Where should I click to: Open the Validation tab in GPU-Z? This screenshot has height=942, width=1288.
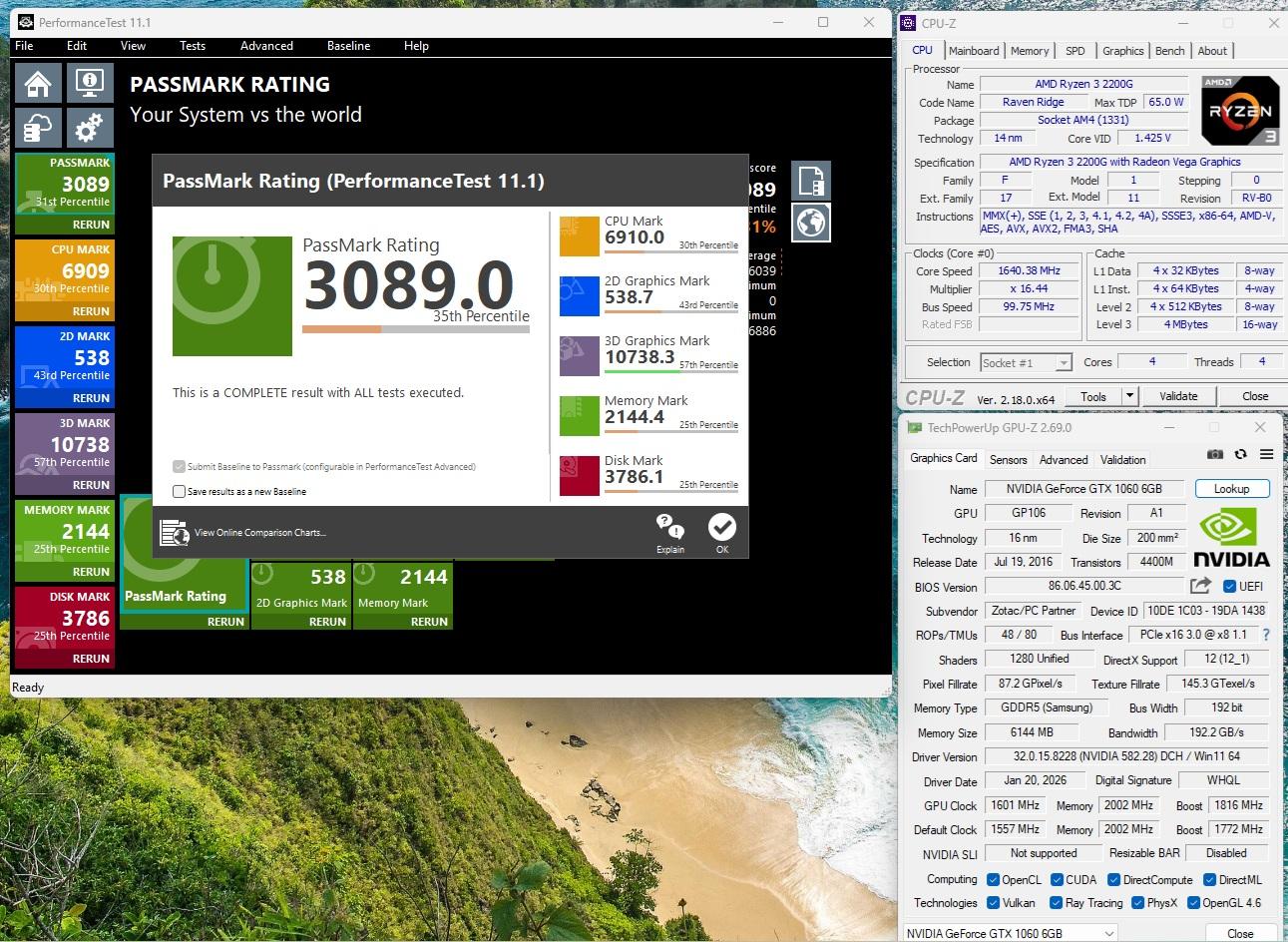[x=1122, y=460]
